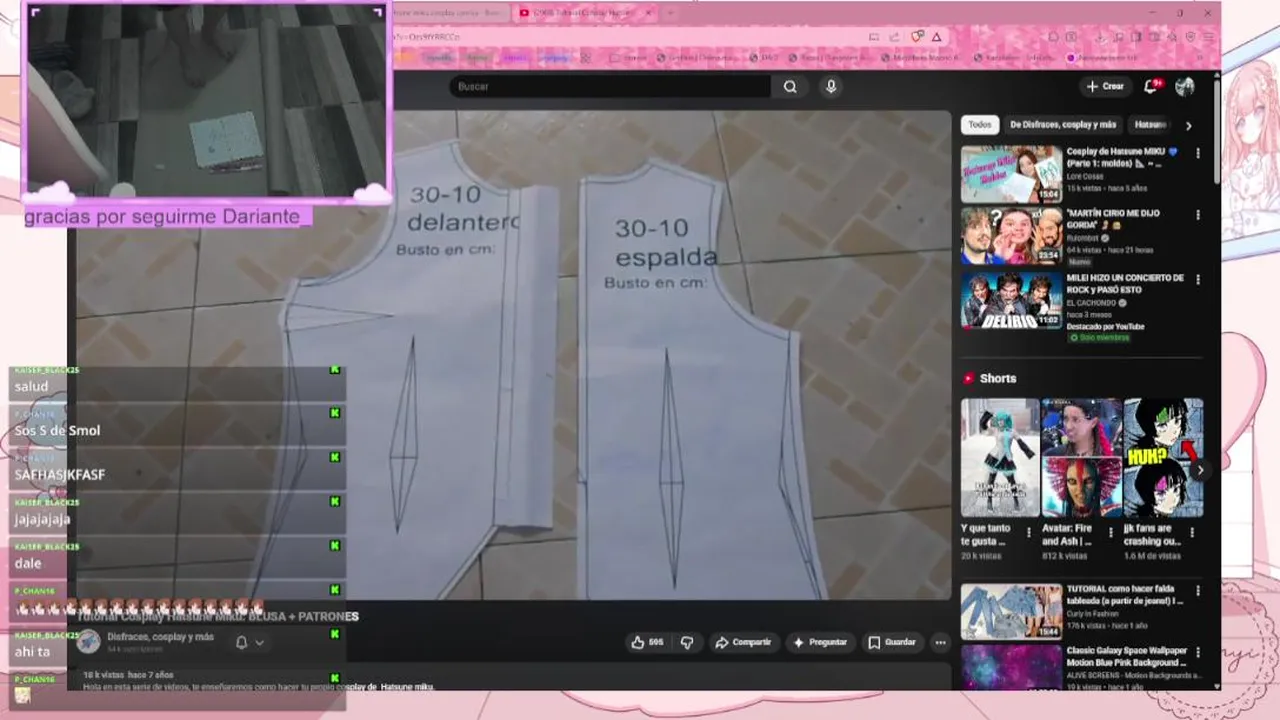Open options for 'Avatar: Fire and Ash' short
The height and width of the screenshot is (720, 1280).
1111,531
